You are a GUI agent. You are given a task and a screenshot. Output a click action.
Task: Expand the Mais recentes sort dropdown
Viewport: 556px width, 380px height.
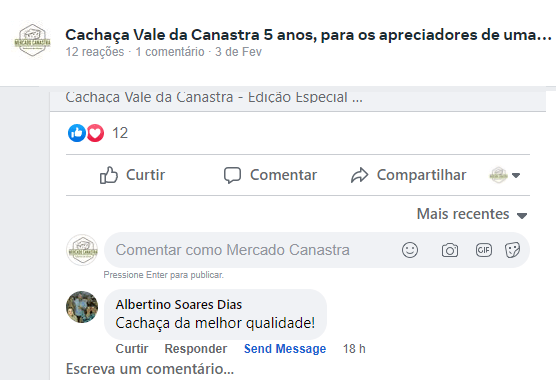coord(472,214)
